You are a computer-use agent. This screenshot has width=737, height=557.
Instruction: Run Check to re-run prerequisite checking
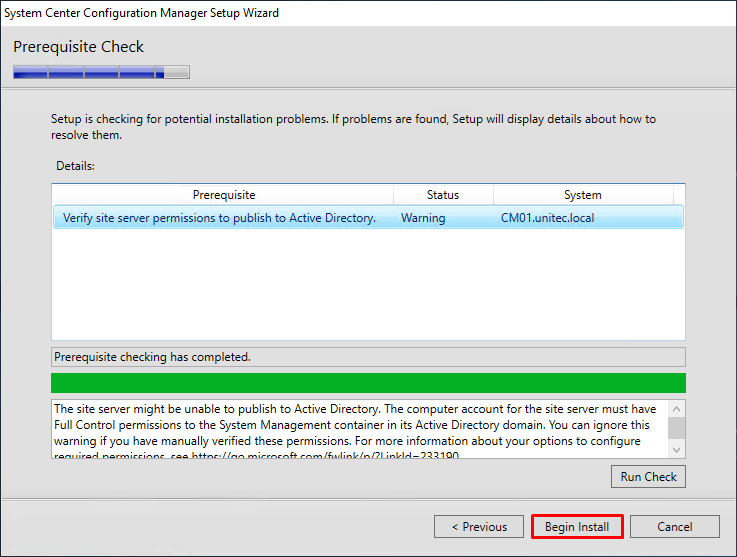click(648, 477)
